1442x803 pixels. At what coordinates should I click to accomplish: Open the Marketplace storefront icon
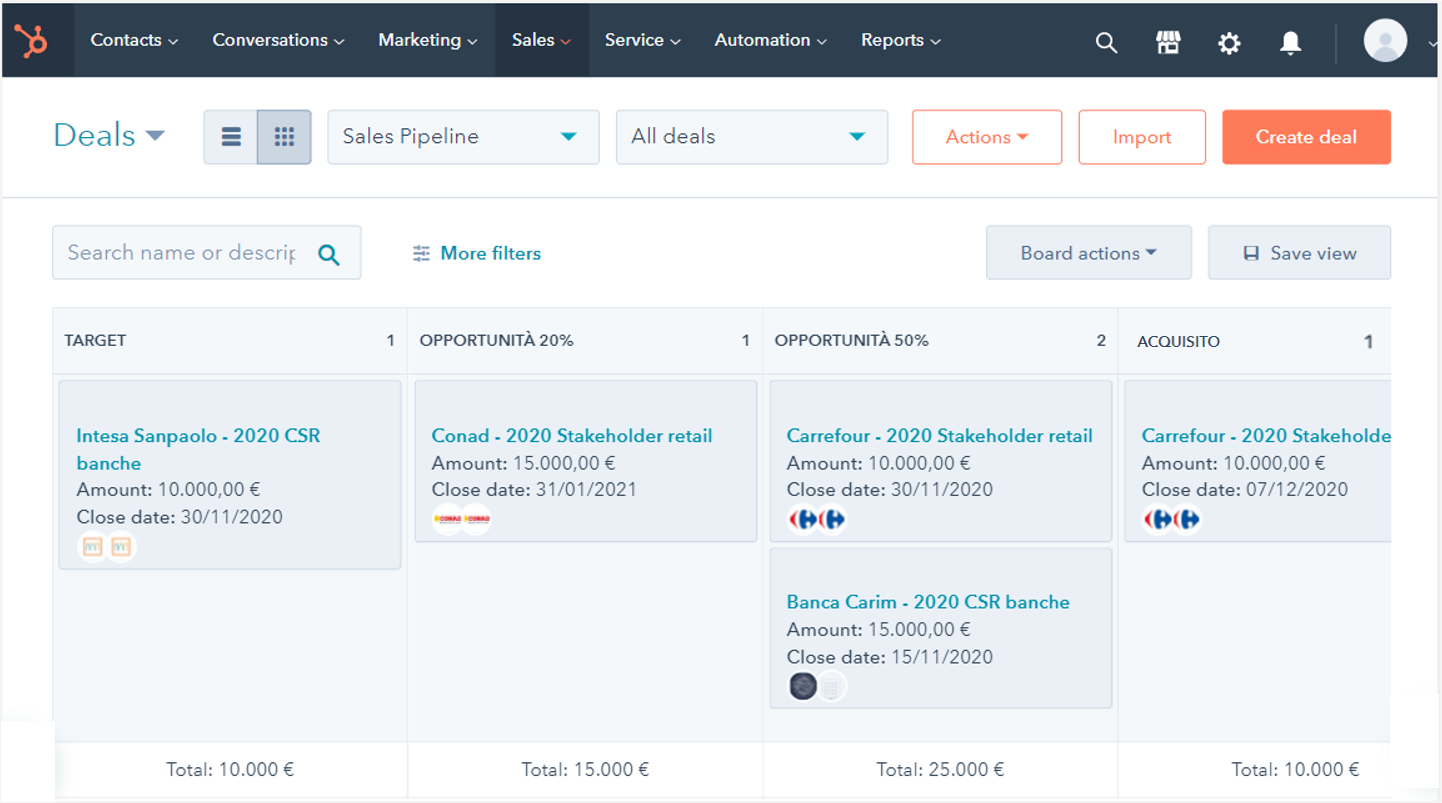(x=1168, y=42)
